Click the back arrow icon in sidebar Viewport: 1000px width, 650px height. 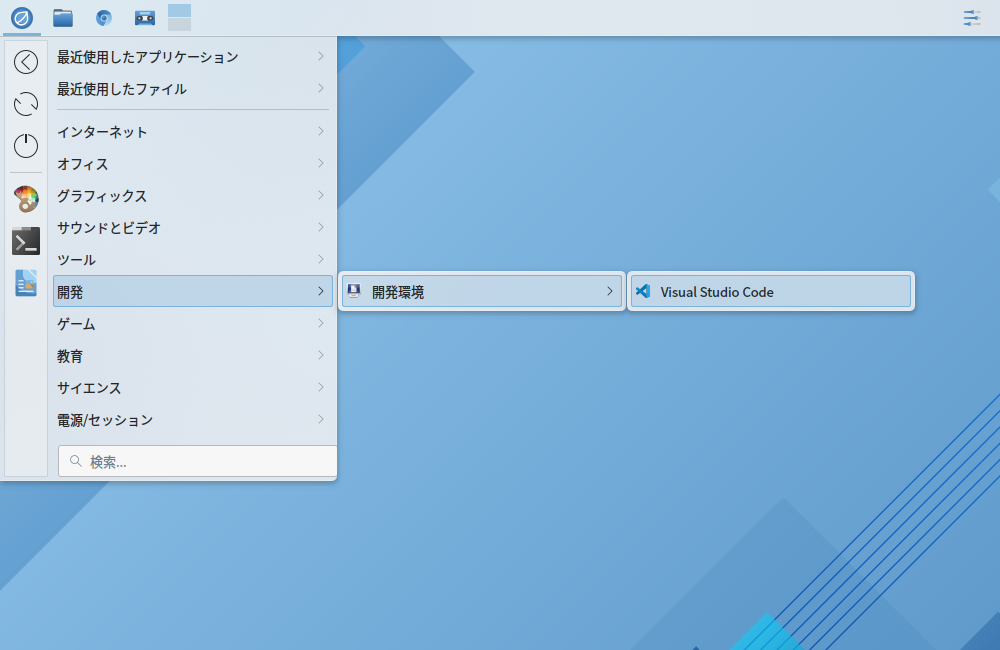tap(25, 62)
